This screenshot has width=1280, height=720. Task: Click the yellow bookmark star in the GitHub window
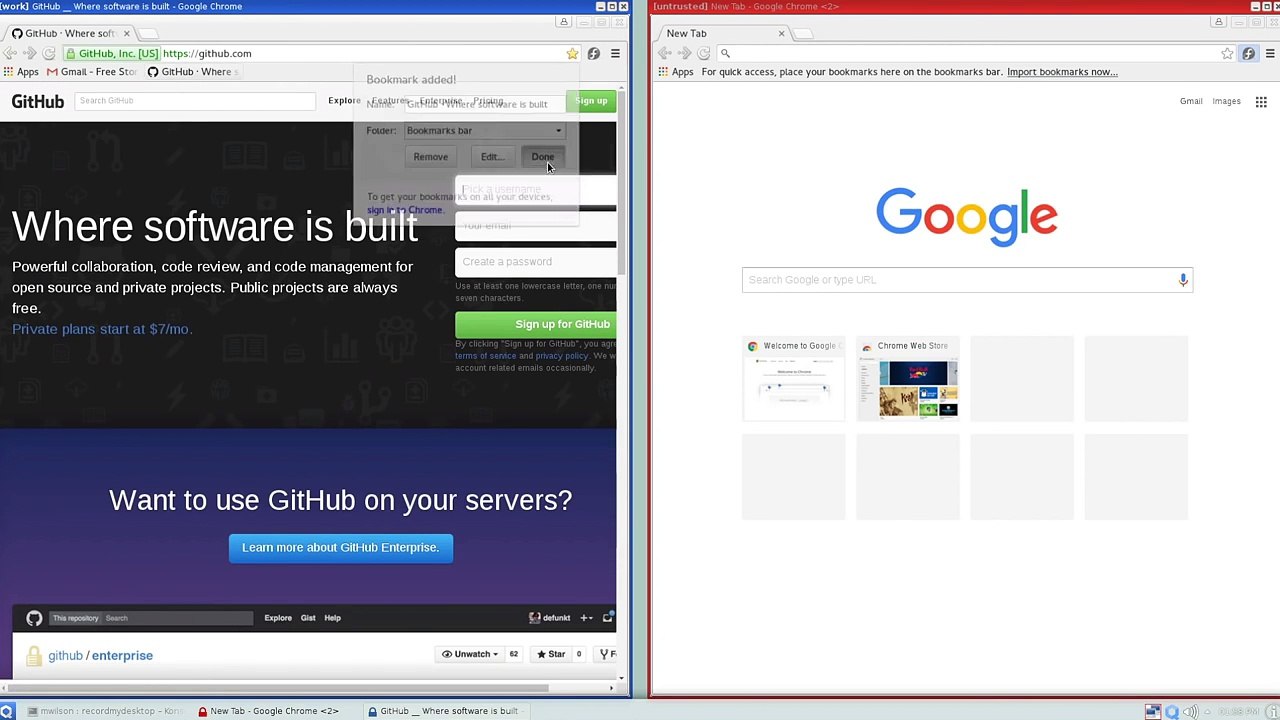[x=572, y=54]
